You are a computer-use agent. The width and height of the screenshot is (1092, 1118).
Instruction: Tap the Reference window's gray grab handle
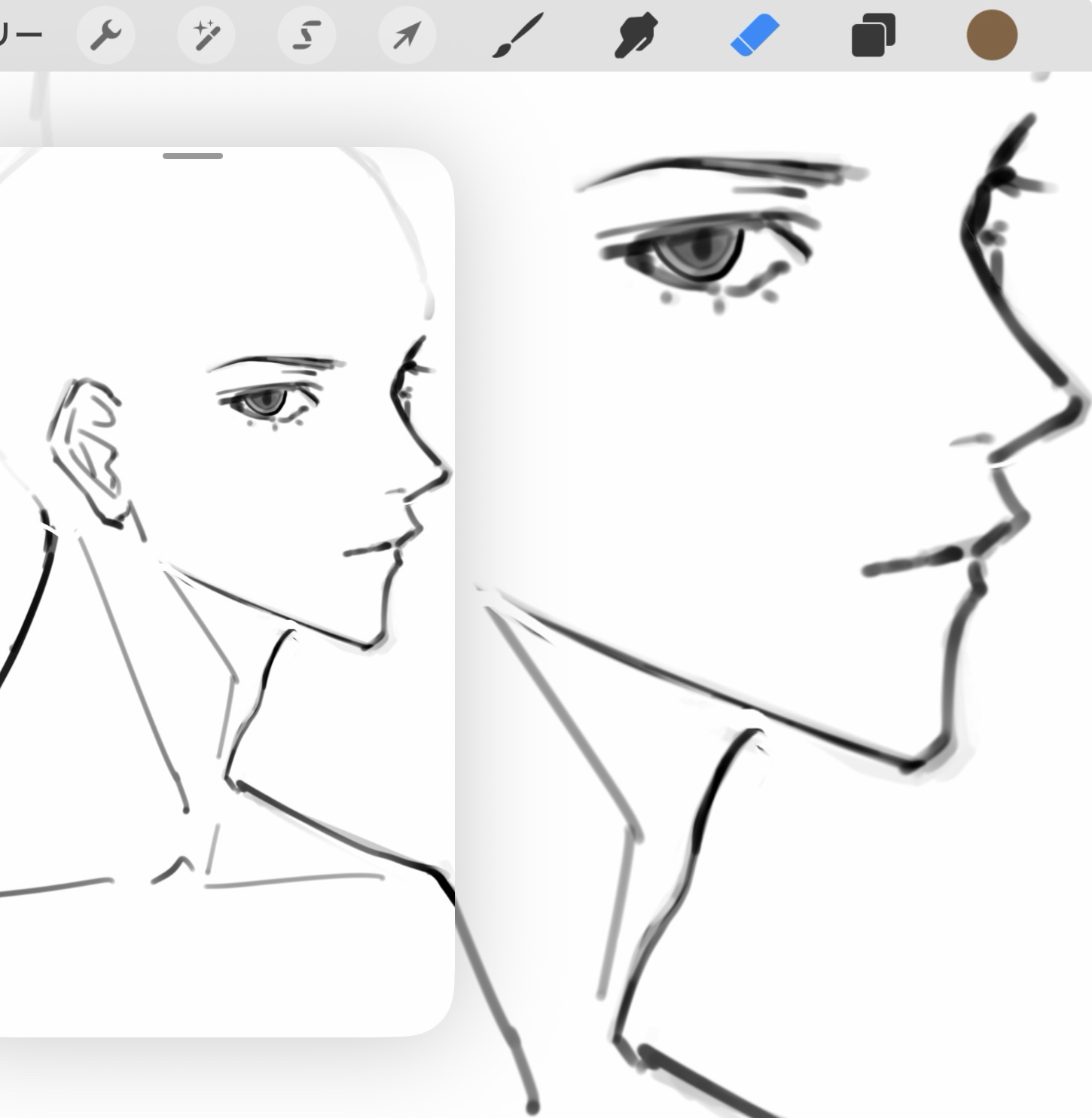pyautogui.click(x=193, y=156)
